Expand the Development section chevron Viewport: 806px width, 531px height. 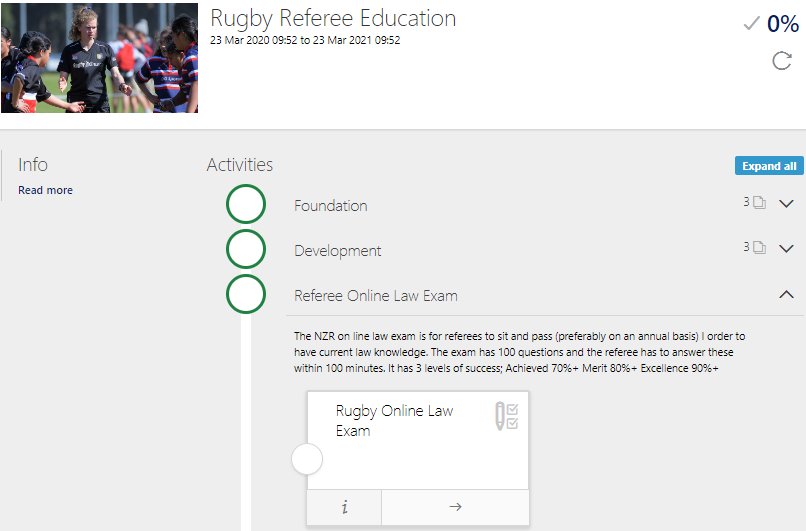click(786, 249)
